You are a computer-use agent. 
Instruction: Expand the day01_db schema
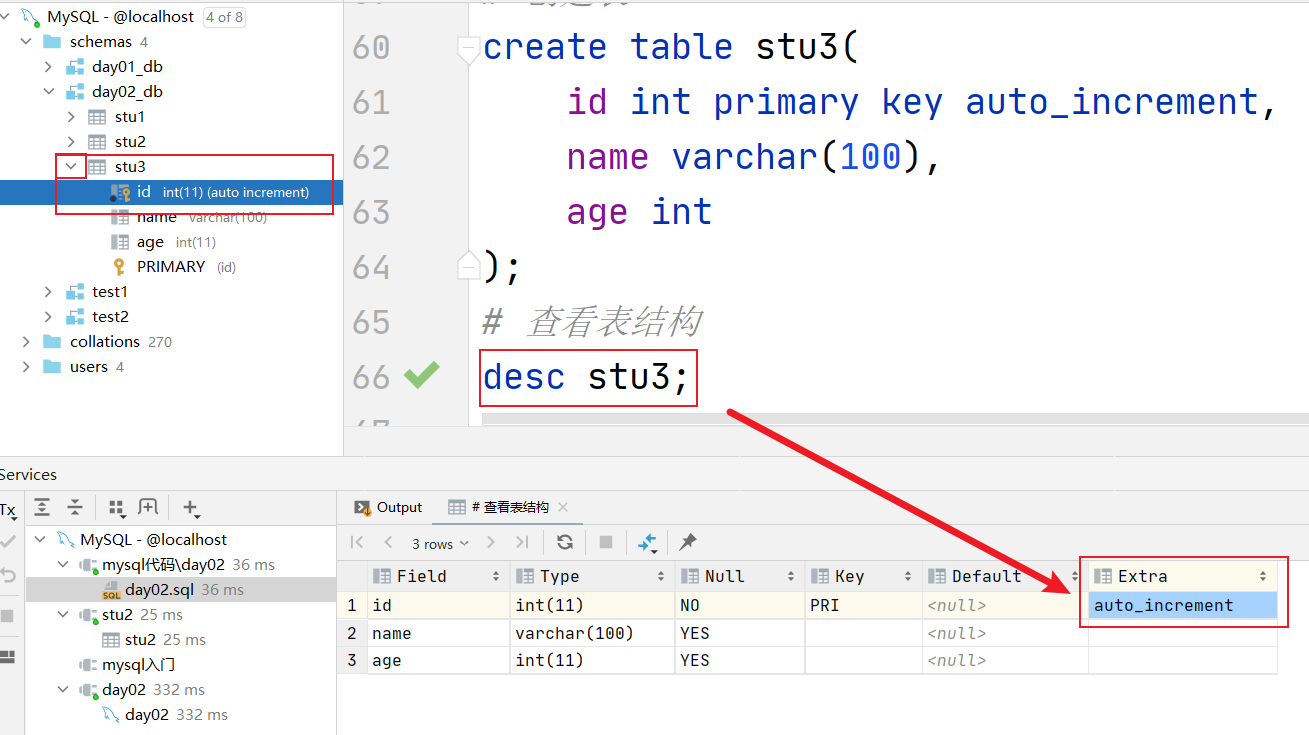tap(48, 67)
